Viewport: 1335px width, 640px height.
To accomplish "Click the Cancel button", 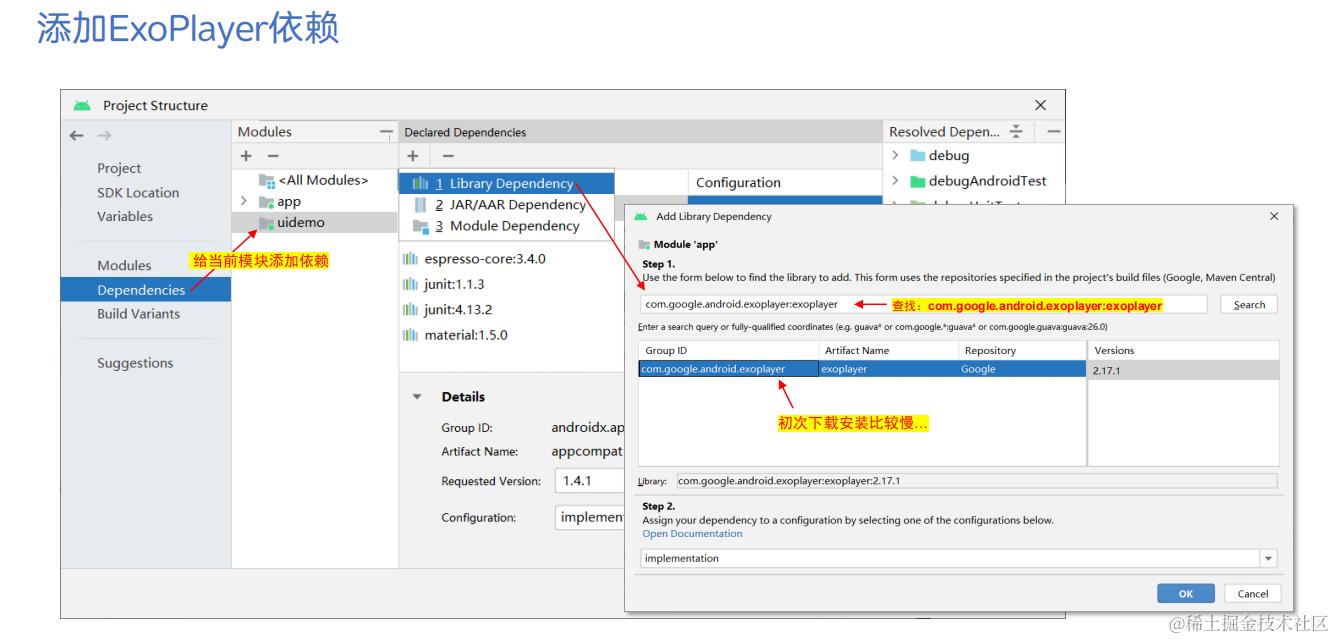I will point(1252,593).
